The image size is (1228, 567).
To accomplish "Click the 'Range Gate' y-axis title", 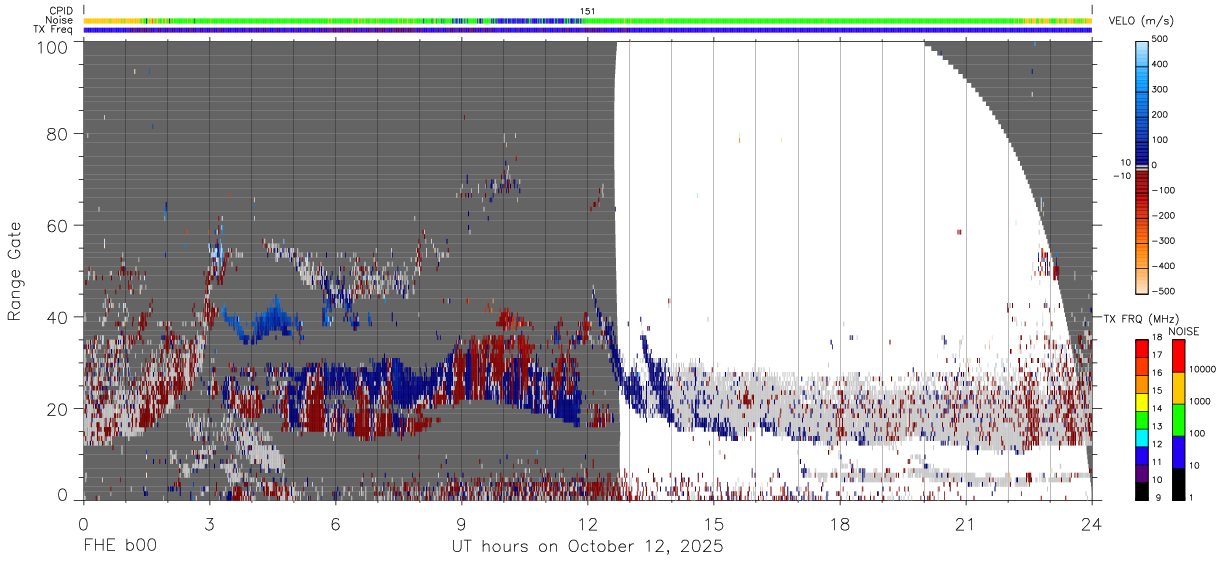I will click(15, 271).
